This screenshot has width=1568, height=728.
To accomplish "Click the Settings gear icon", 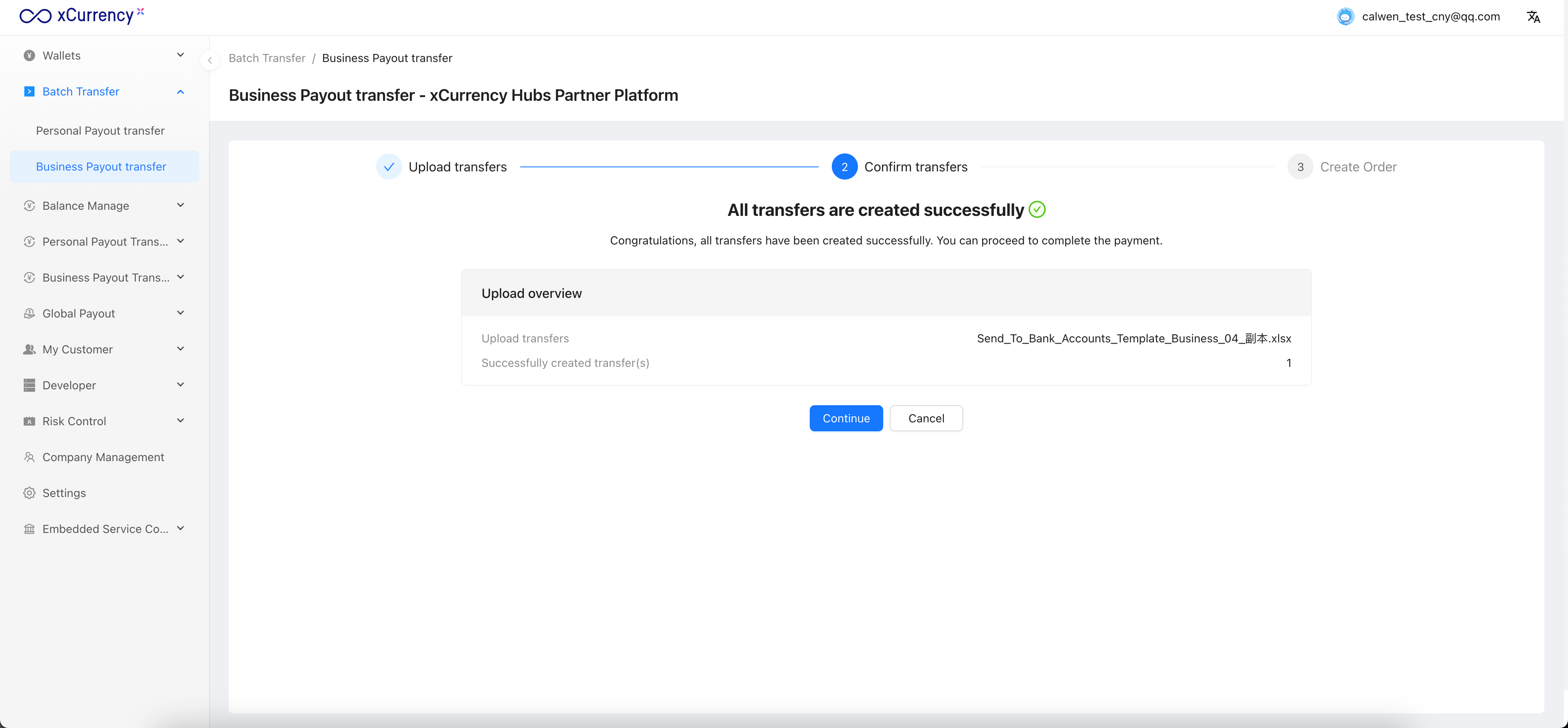I will [29, 493].
